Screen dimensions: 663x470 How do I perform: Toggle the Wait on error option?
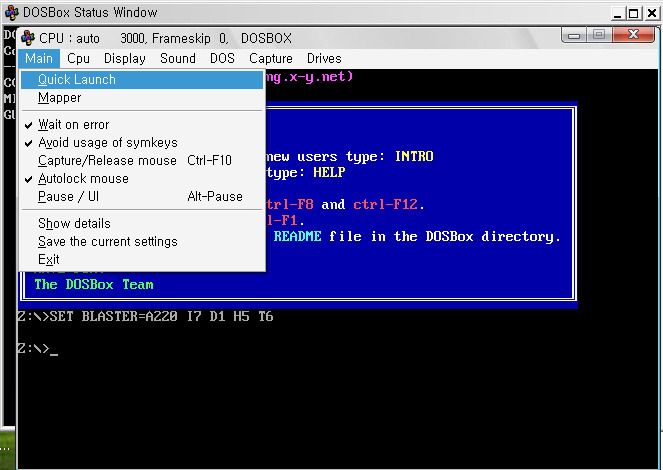[142, 125]
